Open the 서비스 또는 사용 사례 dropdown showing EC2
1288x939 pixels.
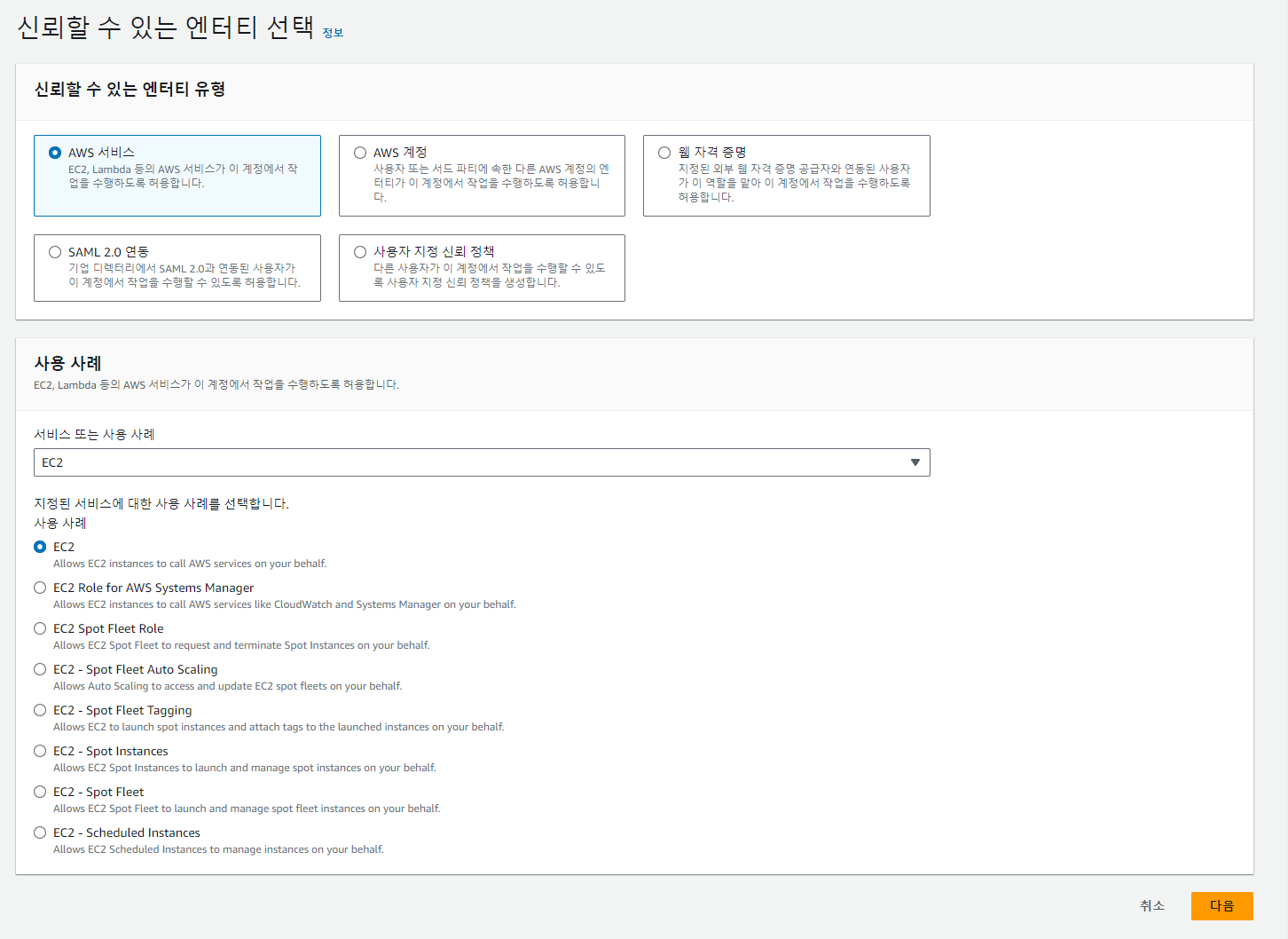pos(482,462)
